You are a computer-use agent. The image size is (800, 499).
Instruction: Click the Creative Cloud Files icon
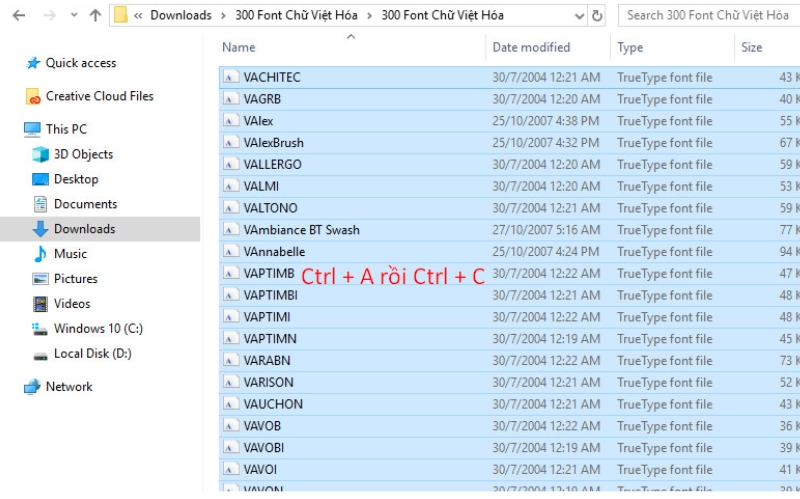[x=33, y=96]
